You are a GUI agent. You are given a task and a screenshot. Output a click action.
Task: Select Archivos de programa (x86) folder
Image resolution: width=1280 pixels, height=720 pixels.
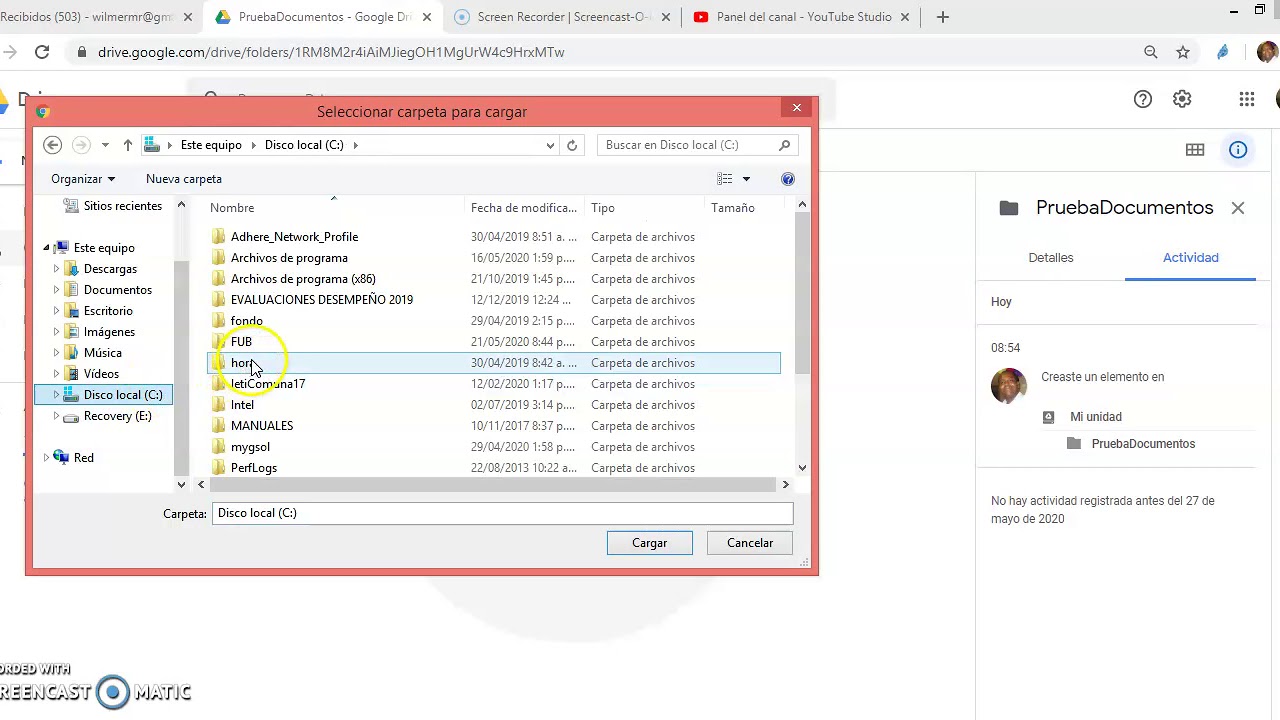[303, 279]
